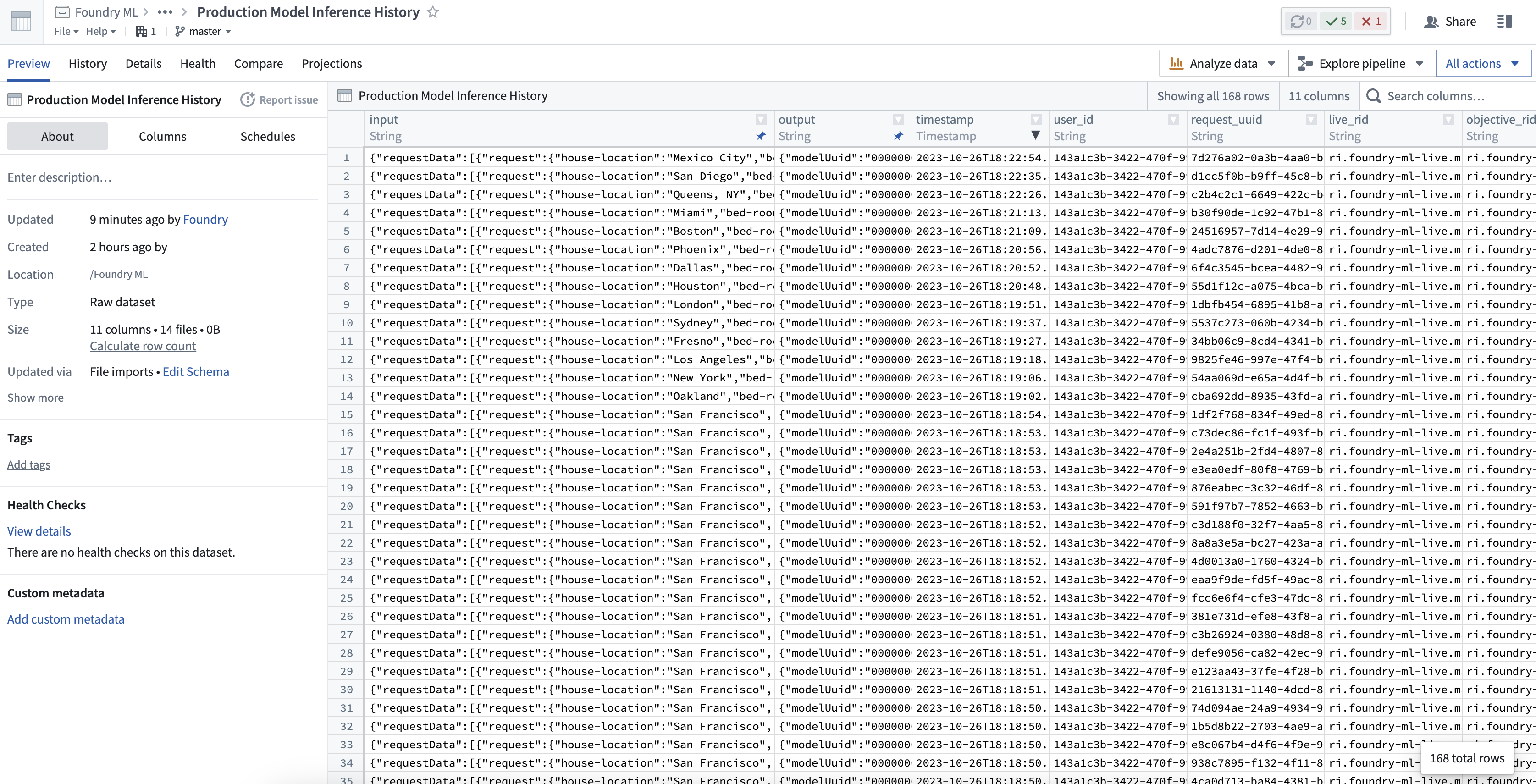This screenshot has height=784, width=1536.
Task: Switch to the Compare tab
Action: pos(258,63)
